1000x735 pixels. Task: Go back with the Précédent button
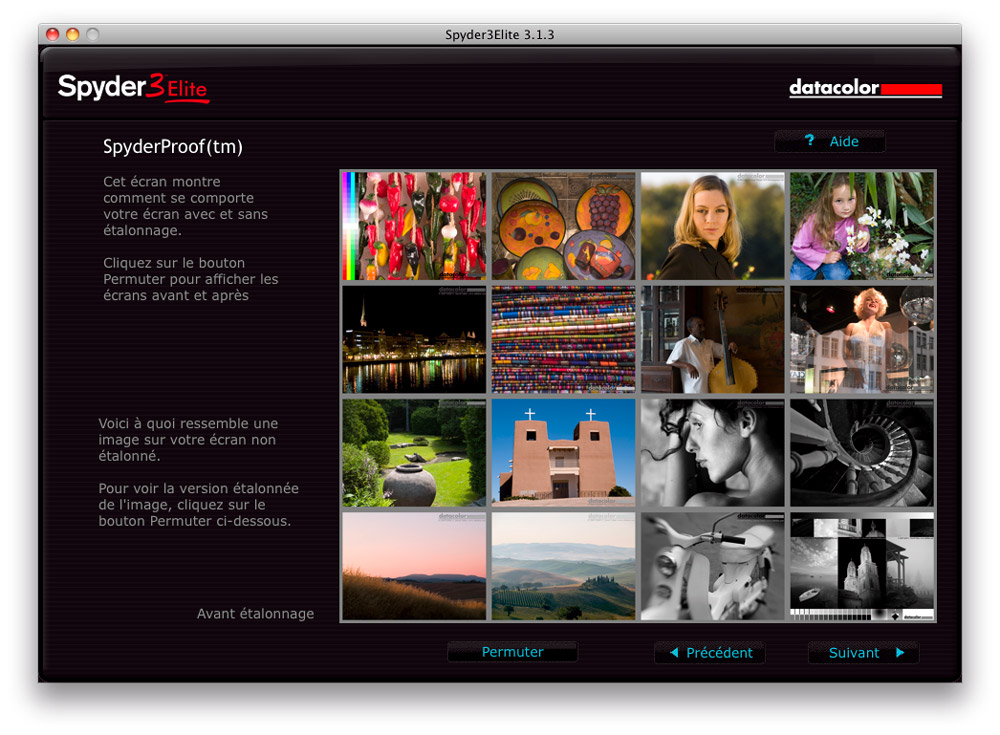tap(710, 653)
